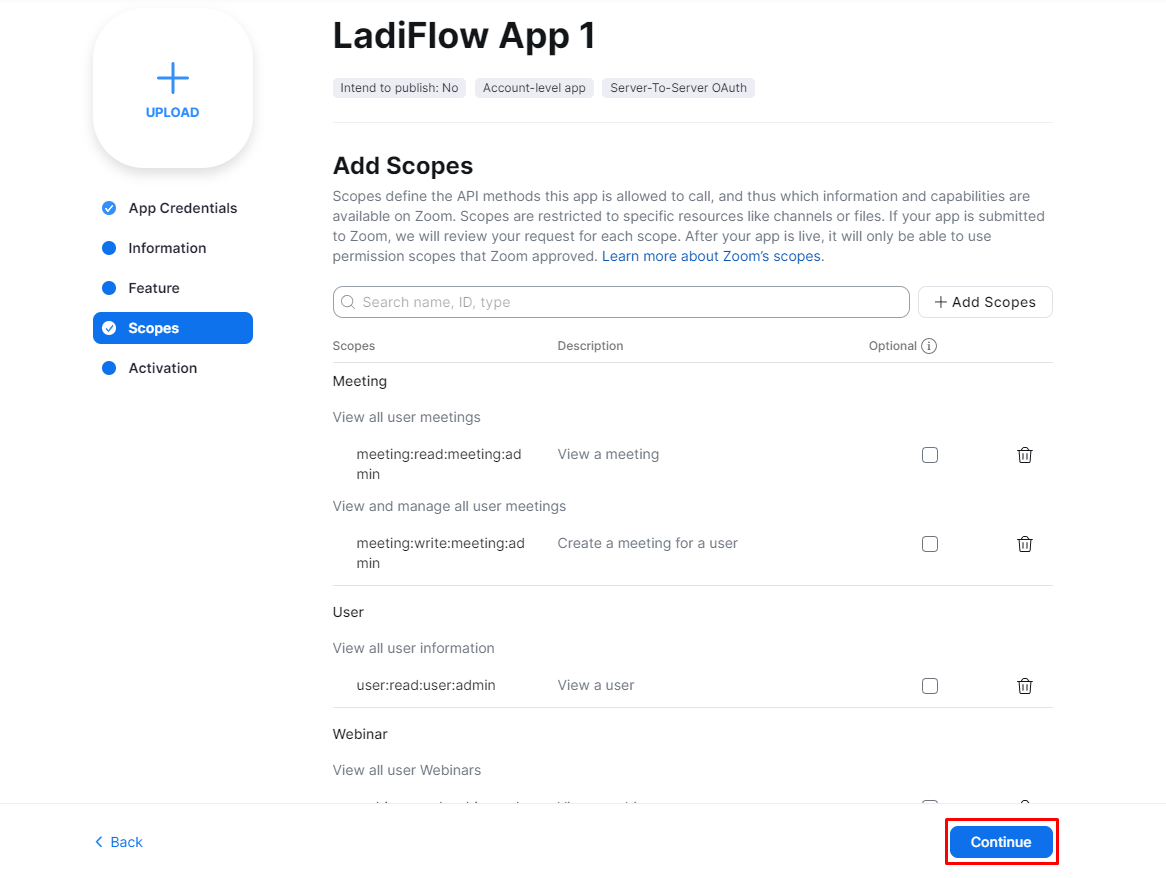Mark meeting:write:meeting:admin scope as optional
This screenshot has height=878, width=1166.
930,544
